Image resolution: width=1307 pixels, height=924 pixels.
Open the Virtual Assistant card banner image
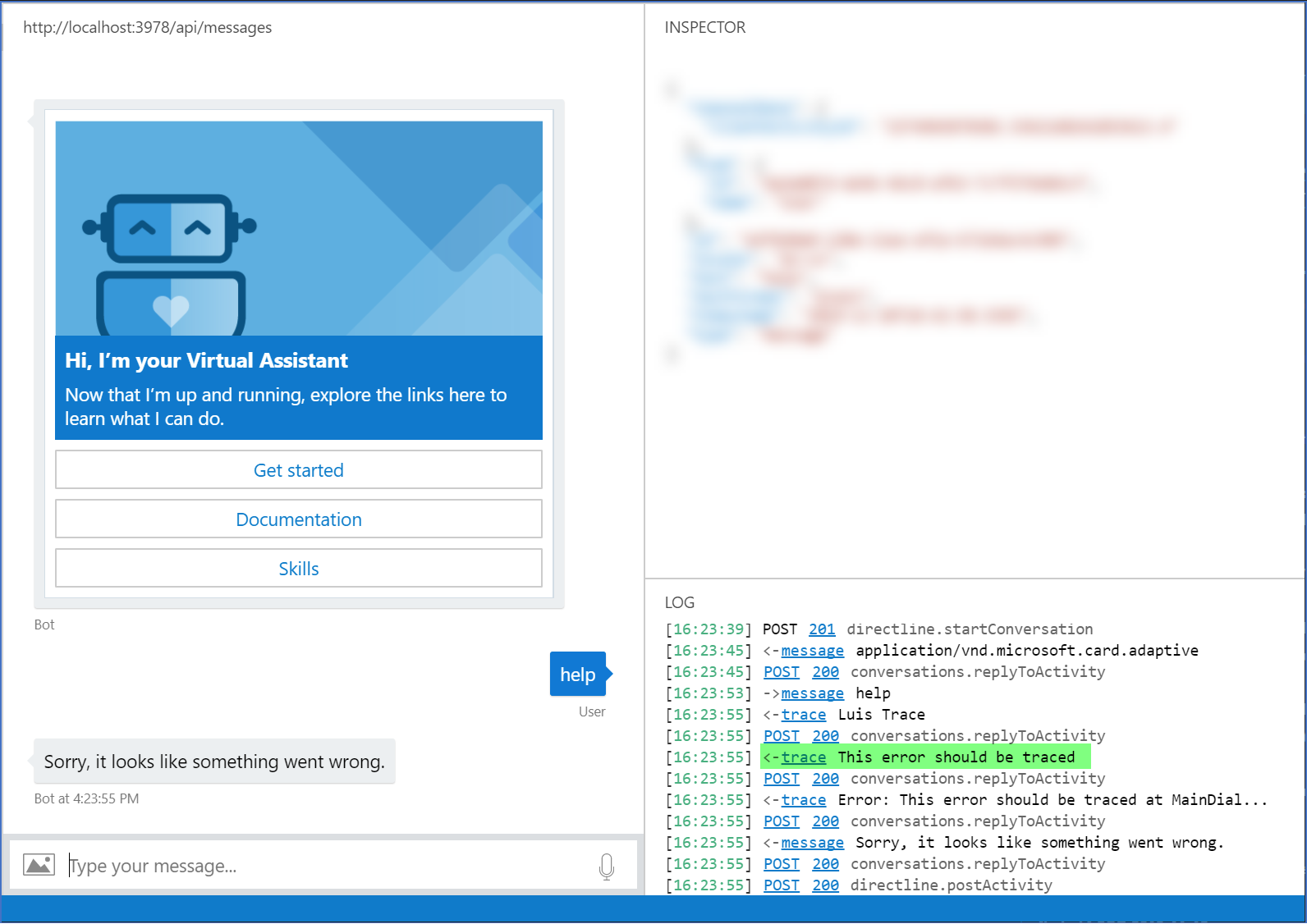[299, 228]
